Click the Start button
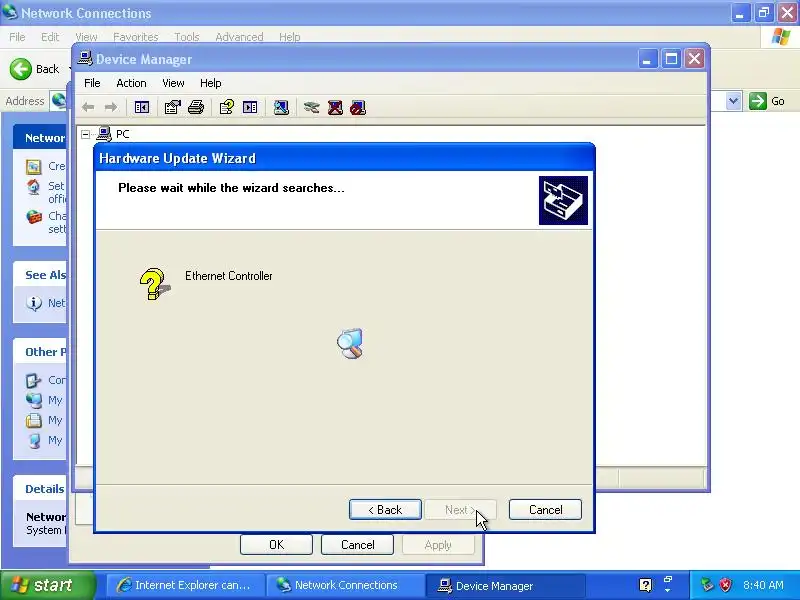The image size is (800, 600). (48, 585)
